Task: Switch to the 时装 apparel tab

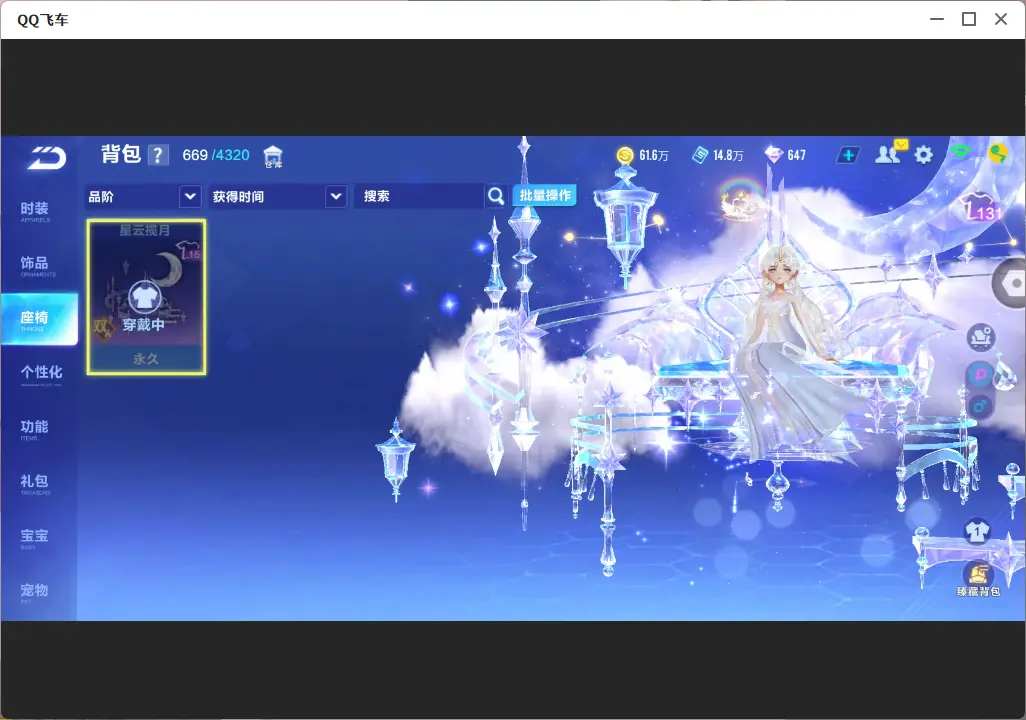Action: coord(35,211)
